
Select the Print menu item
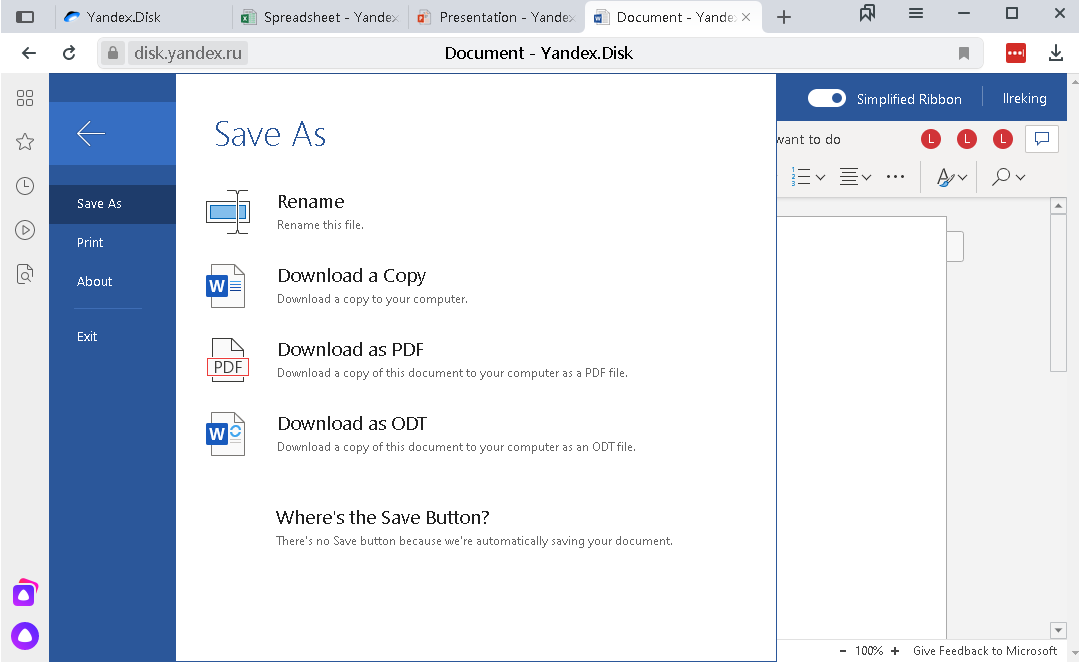90,242
